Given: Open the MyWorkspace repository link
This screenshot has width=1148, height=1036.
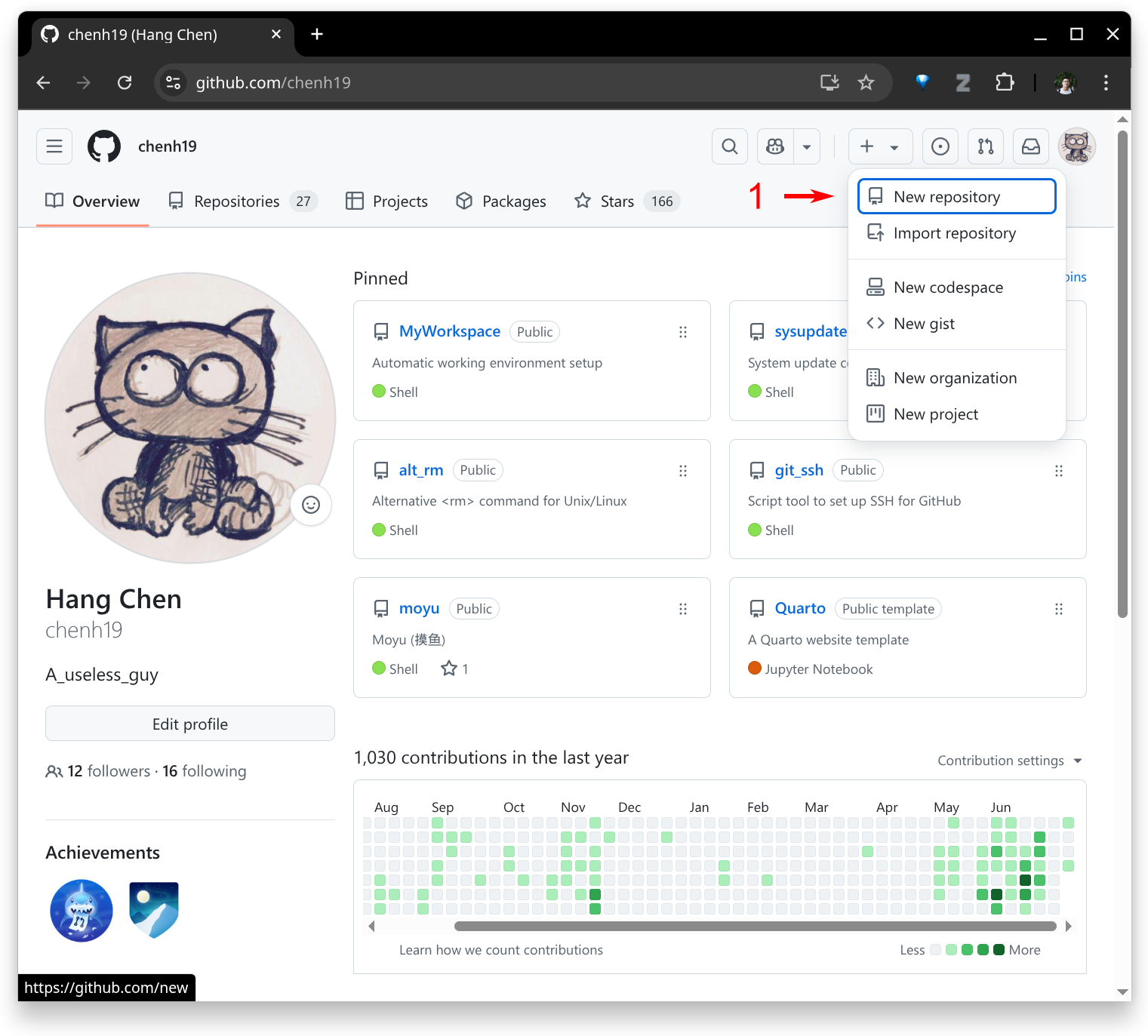Looking at the screenshot, I should pyautogui.click(x=449, y=331).
